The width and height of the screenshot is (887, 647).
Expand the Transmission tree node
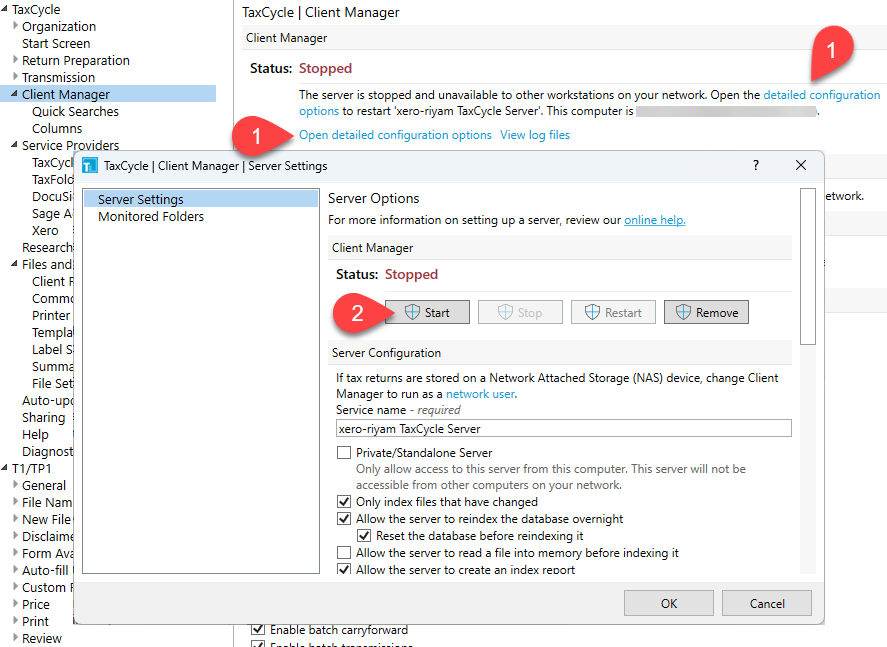tap(15, 77)
